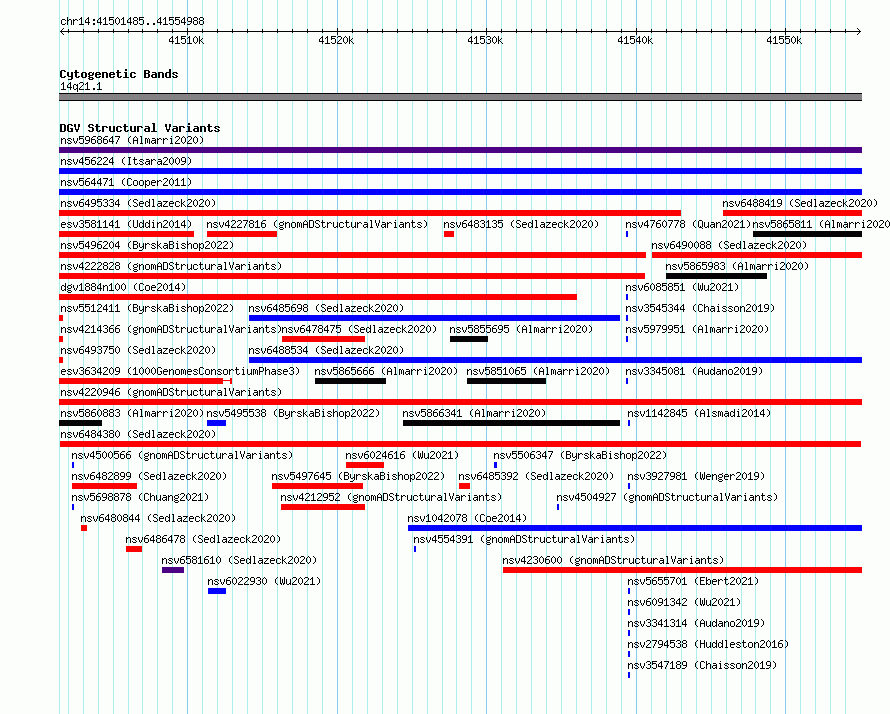Select nsv6493750 (Sedlazeck2020) label
890x714 pixels.
point(138,350)
